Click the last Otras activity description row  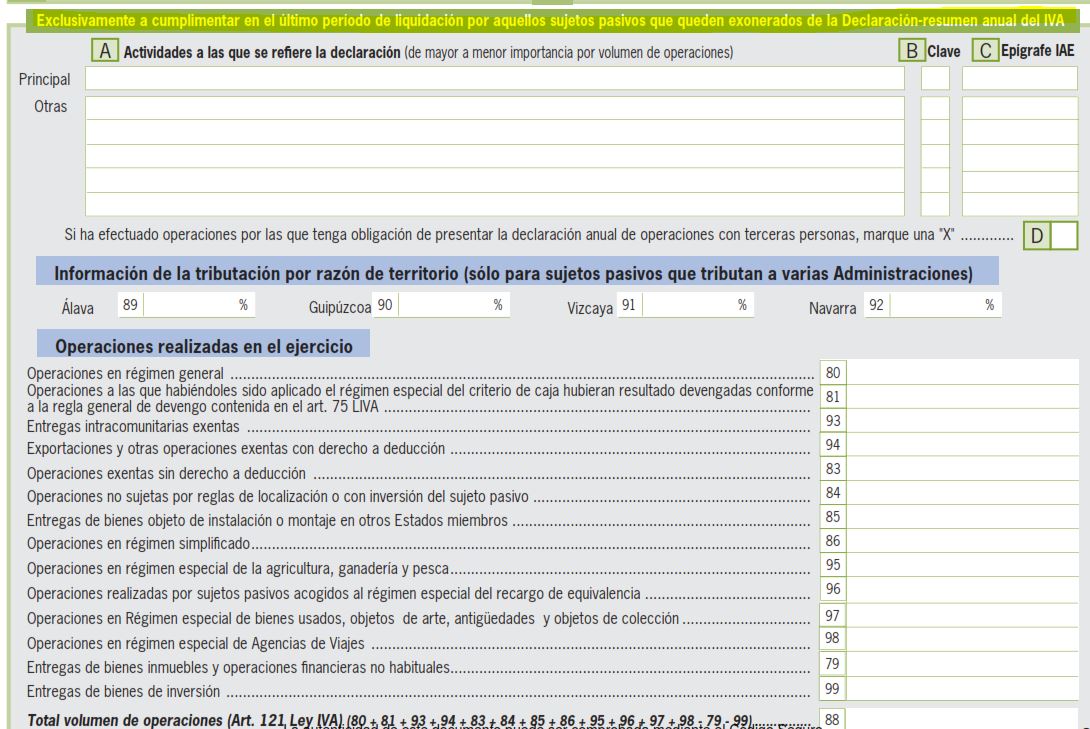click(x=494, y=204)
